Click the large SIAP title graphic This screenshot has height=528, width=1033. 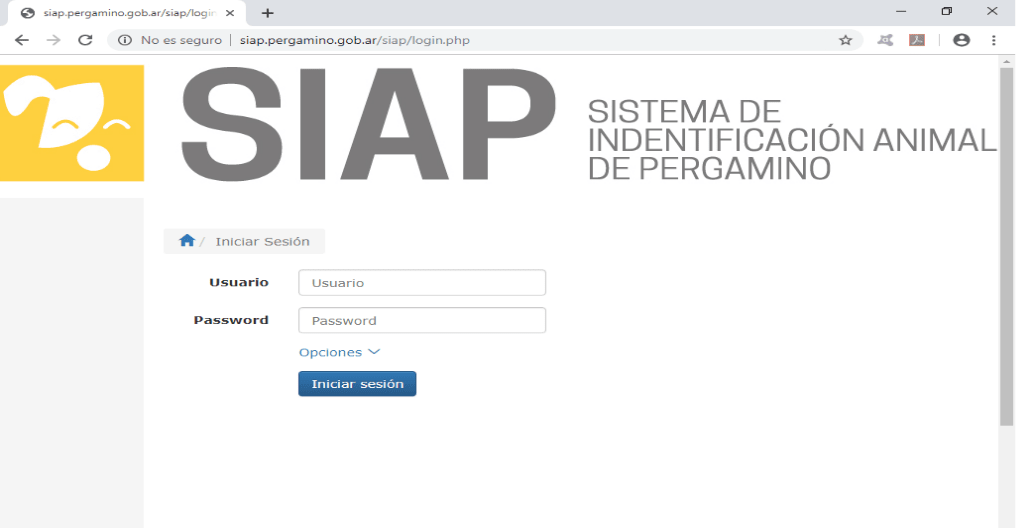(369, 123)
